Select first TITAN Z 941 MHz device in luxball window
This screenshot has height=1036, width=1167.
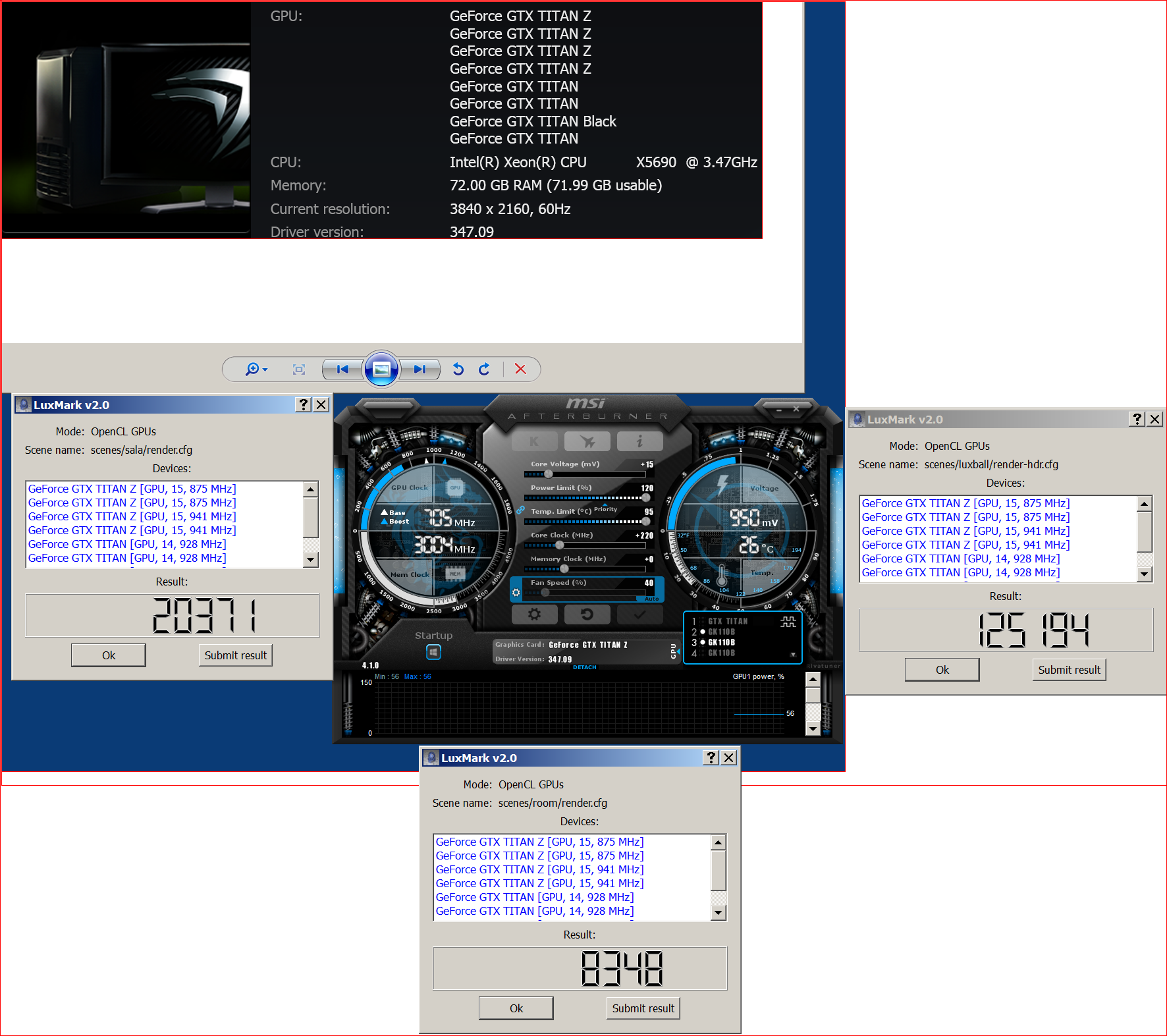point(965,531)
